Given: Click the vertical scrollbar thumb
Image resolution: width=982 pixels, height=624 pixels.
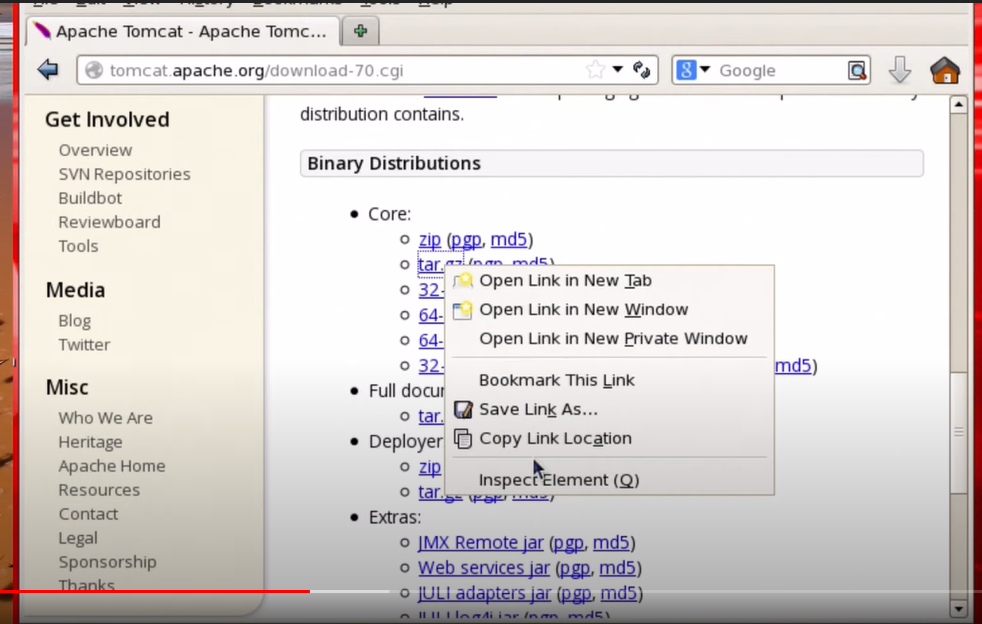Looking at the screenshot, I should 958,432.
